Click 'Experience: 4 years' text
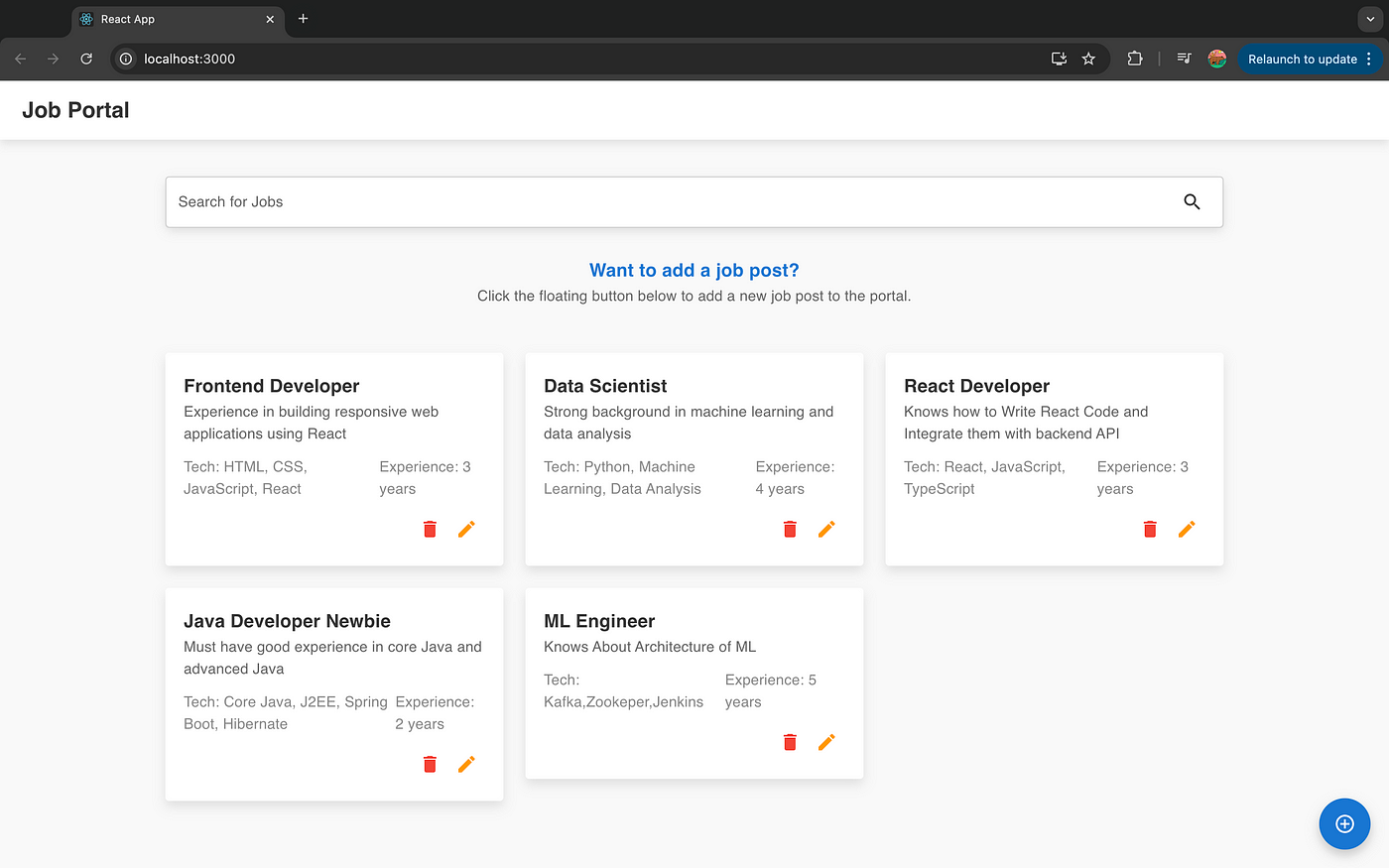Screen dimensions: 1389x868 click(795, 477)
